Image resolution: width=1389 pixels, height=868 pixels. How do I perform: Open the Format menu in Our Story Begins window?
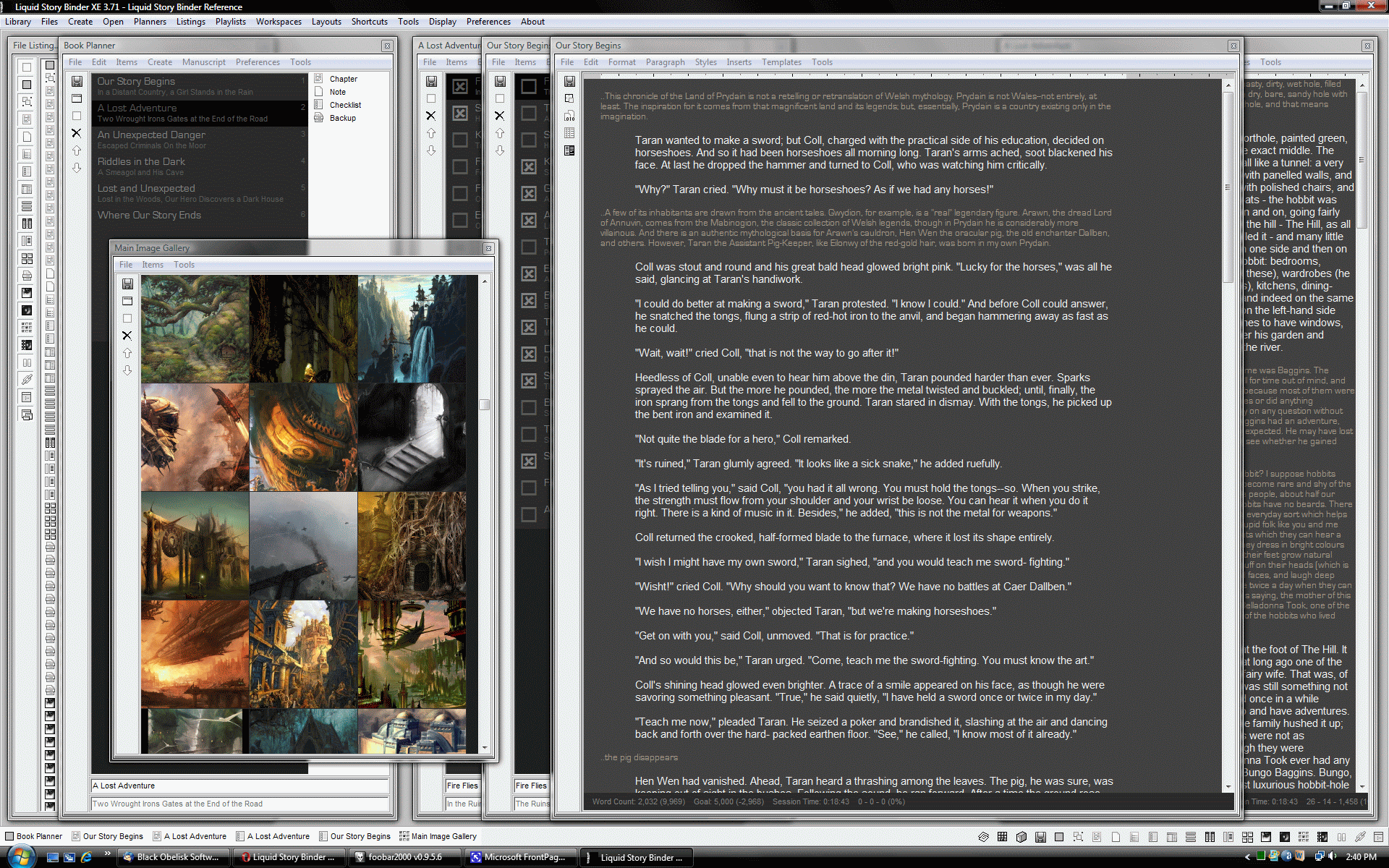[x=621, y=62]
